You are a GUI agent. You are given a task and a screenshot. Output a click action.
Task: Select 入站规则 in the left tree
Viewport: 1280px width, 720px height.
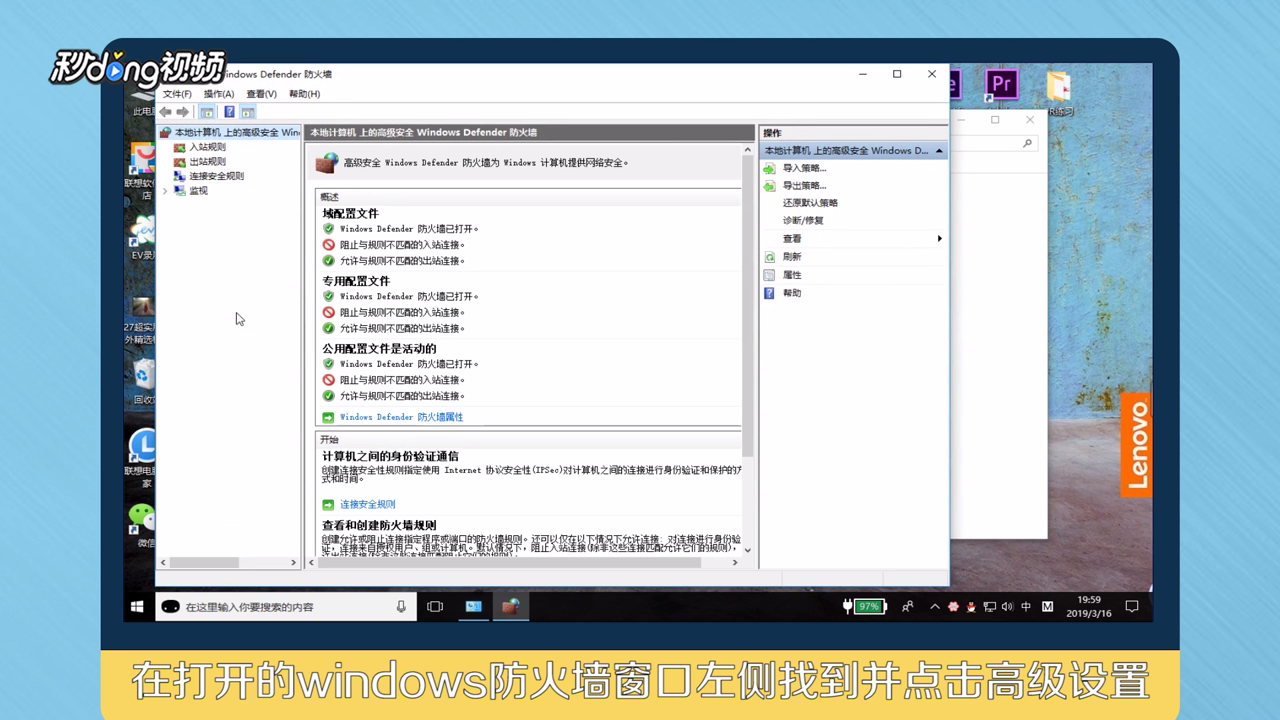pyautogui.click(x=207, y=147)
